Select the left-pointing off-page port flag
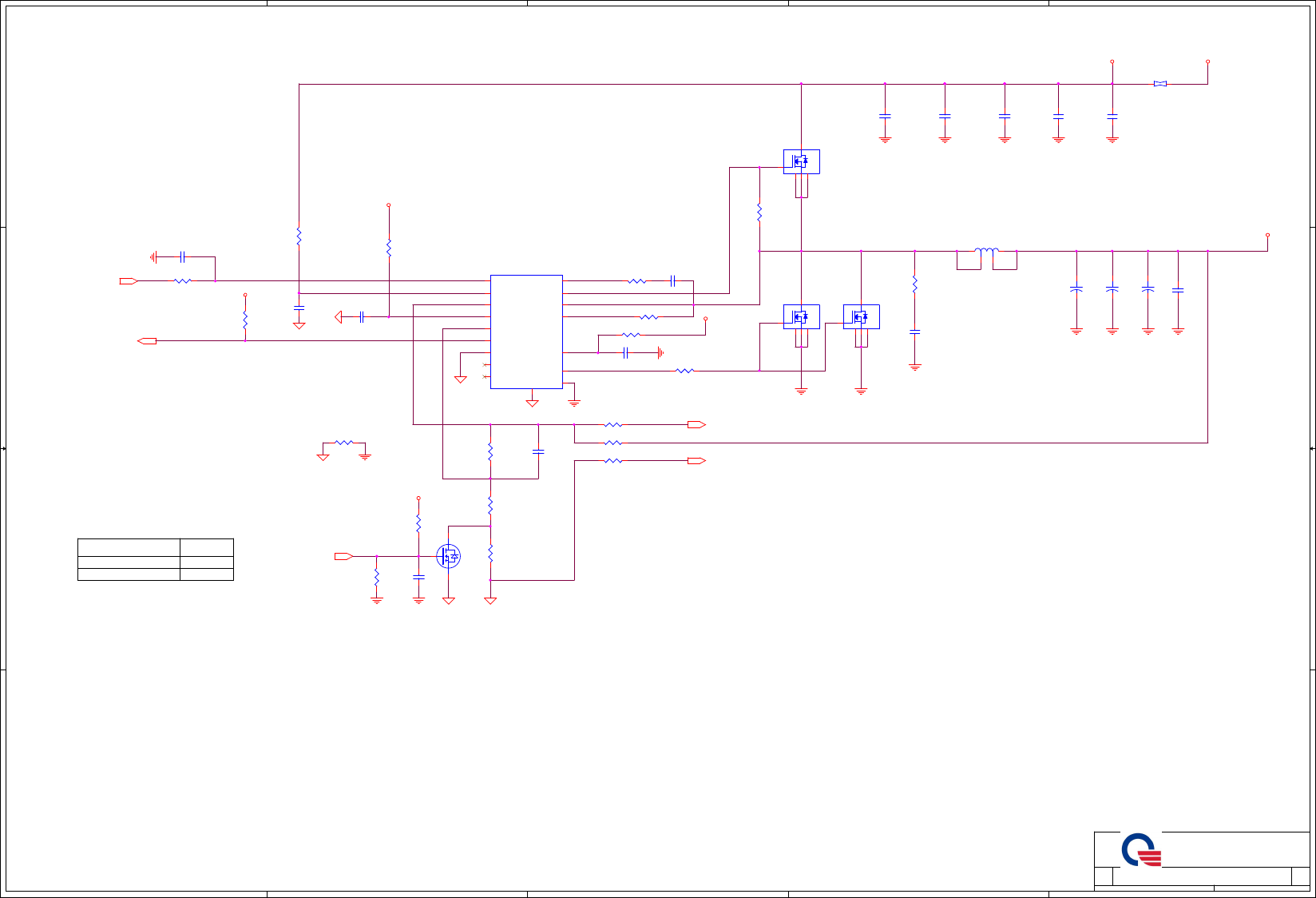 pyautogui.click(x=147, y=341)
